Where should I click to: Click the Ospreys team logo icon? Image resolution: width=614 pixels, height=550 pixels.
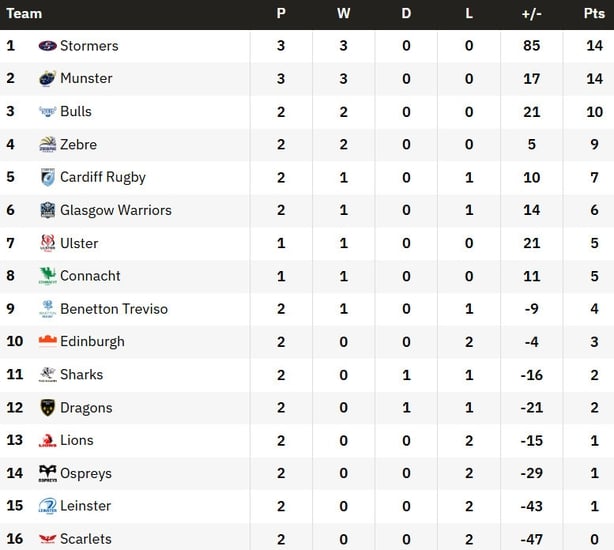(x=47, y=473)
